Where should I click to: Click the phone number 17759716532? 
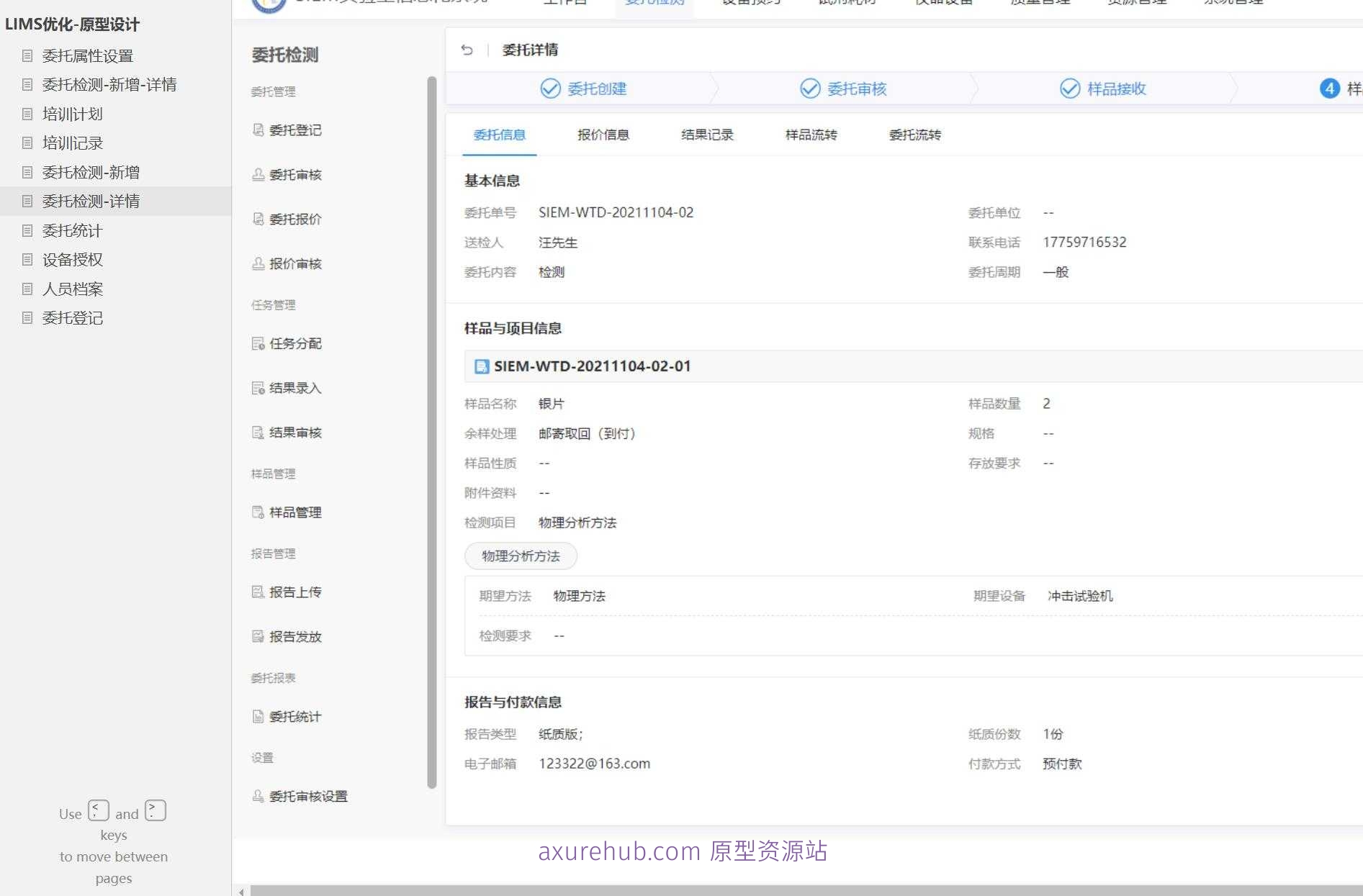coord(1084,243)
